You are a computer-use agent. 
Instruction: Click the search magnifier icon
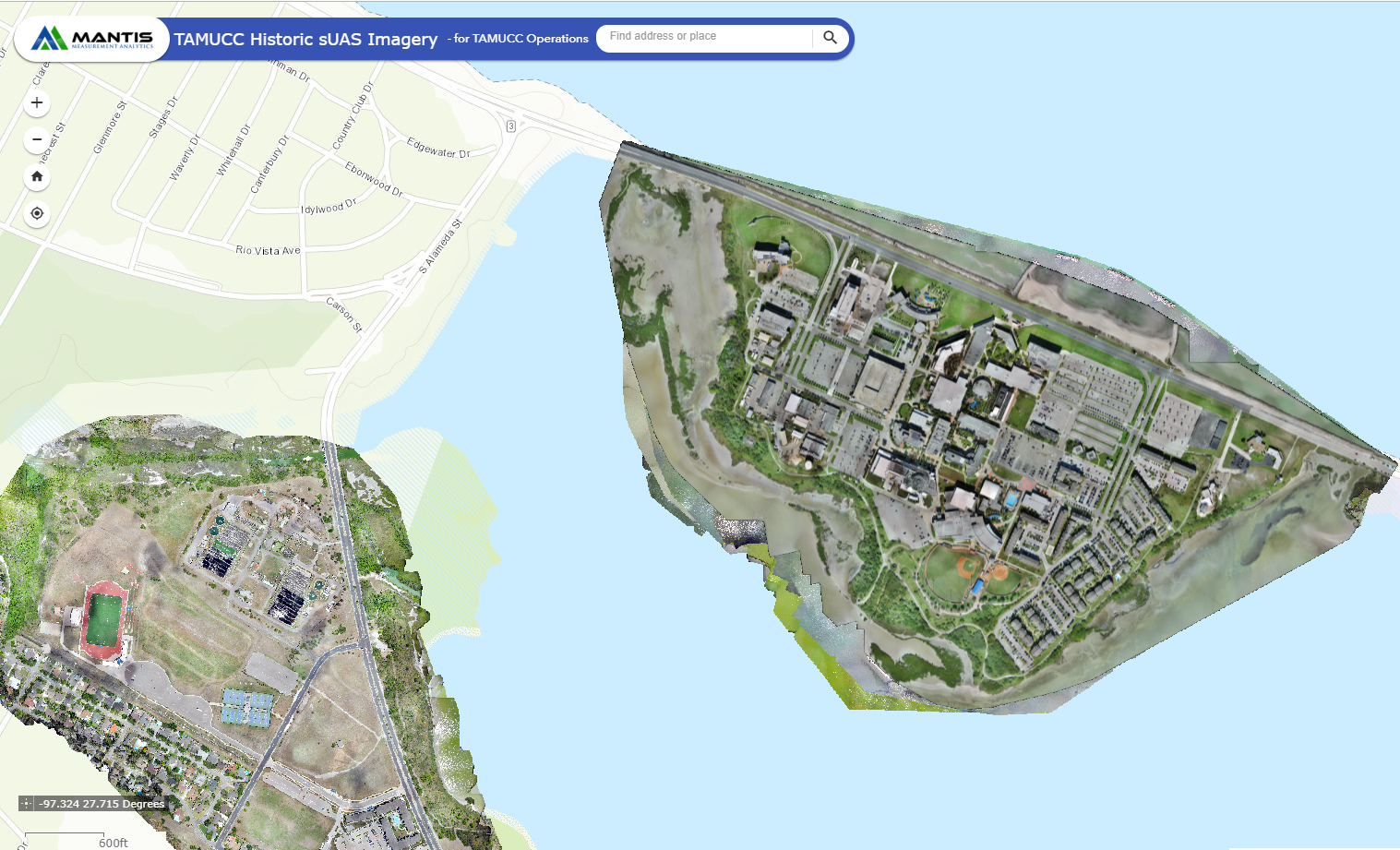coord(830,38)
